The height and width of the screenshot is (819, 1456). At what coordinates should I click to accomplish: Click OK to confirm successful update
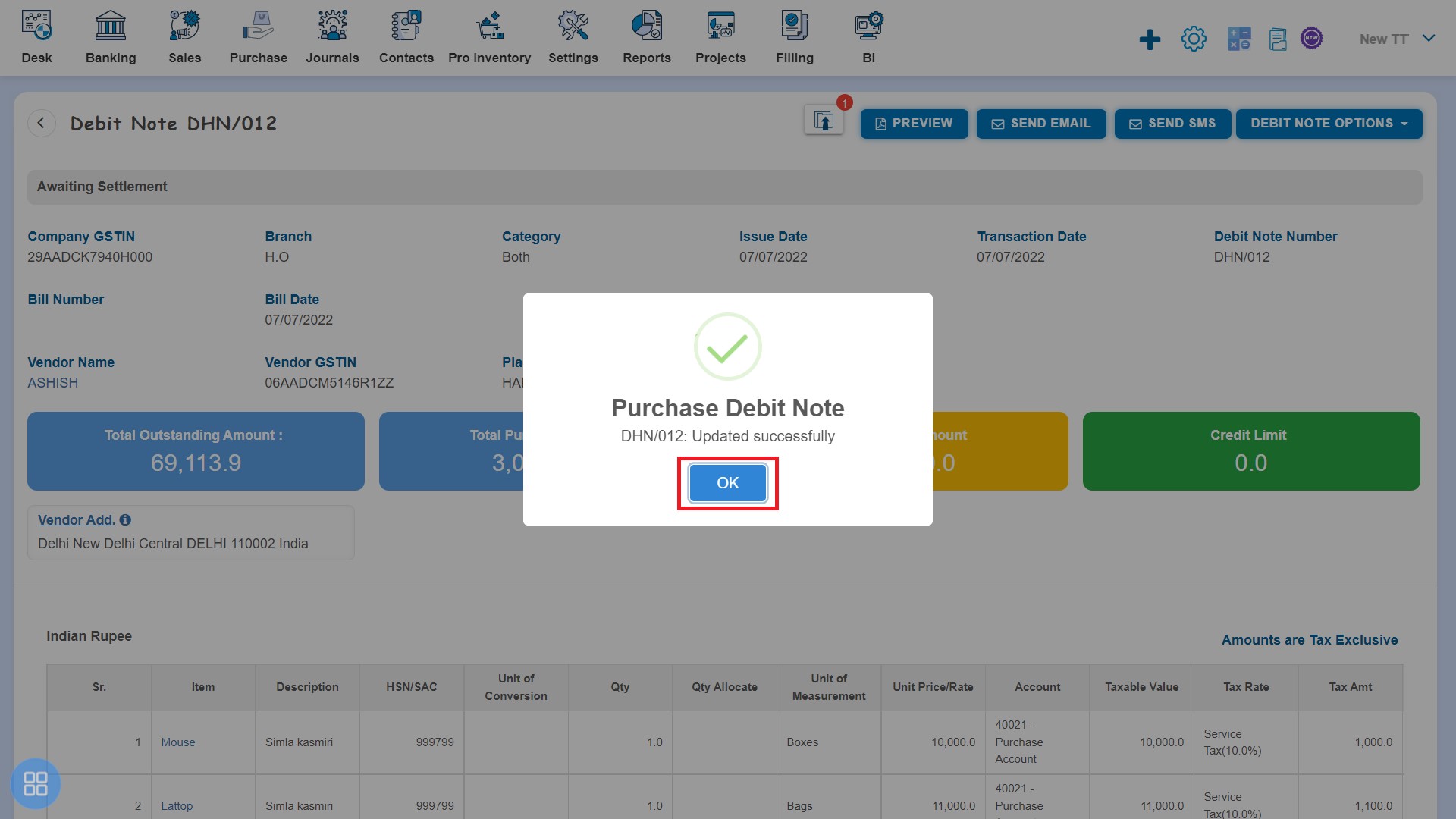[x=728, y=482]
